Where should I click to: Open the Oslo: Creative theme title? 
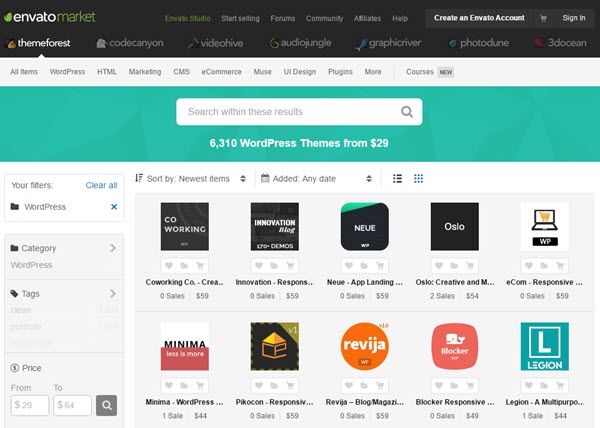coord(455,282)
